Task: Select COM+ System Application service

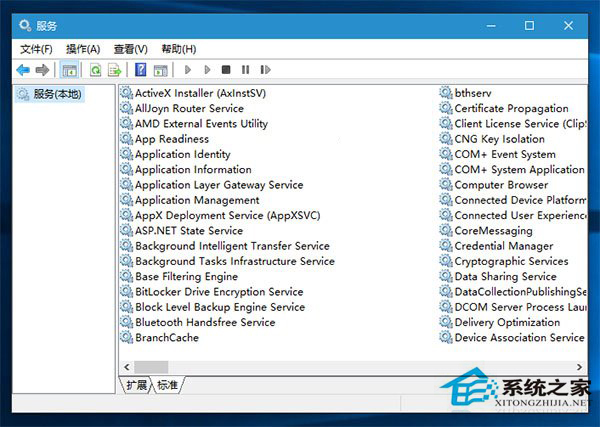Action: coord(512,169)
